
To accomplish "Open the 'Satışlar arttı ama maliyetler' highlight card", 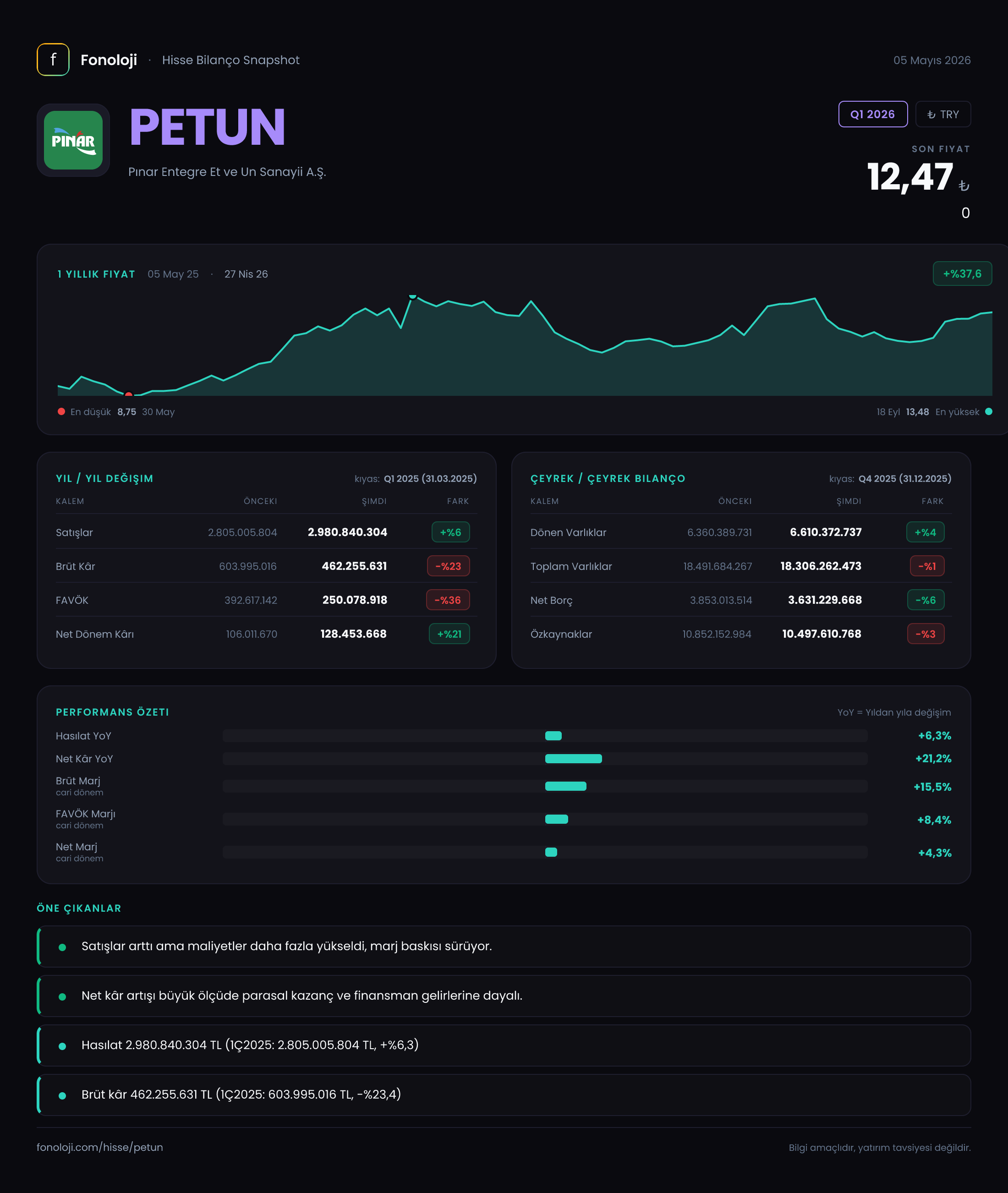I will 504,946.
